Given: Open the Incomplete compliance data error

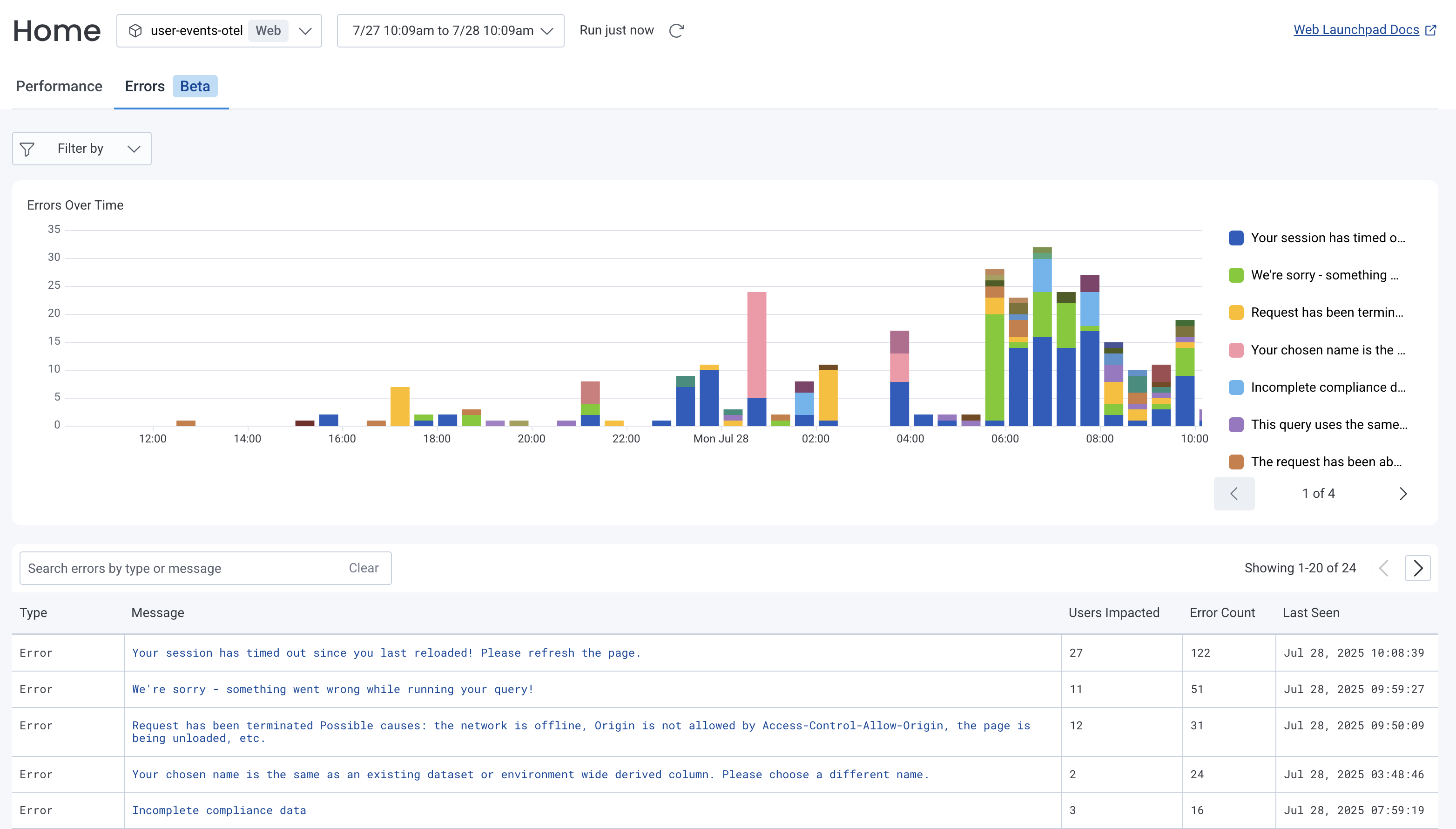Looking at the screenshot, I should click(219, 811).
